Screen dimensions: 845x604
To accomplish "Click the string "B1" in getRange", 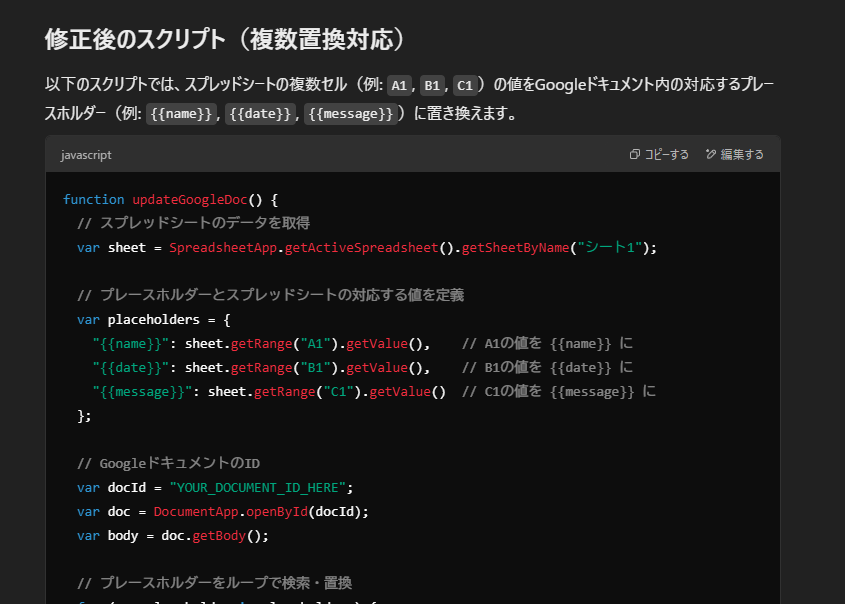I will coord(315,367).
